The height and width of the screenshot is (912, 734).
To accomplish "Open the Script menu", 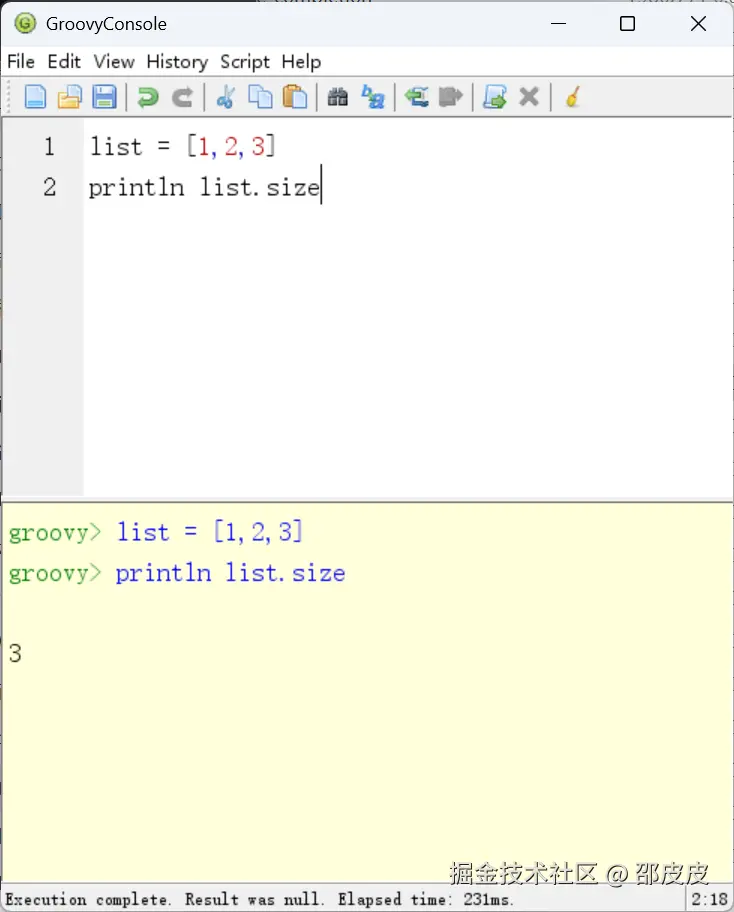I will tap(245, 62).
